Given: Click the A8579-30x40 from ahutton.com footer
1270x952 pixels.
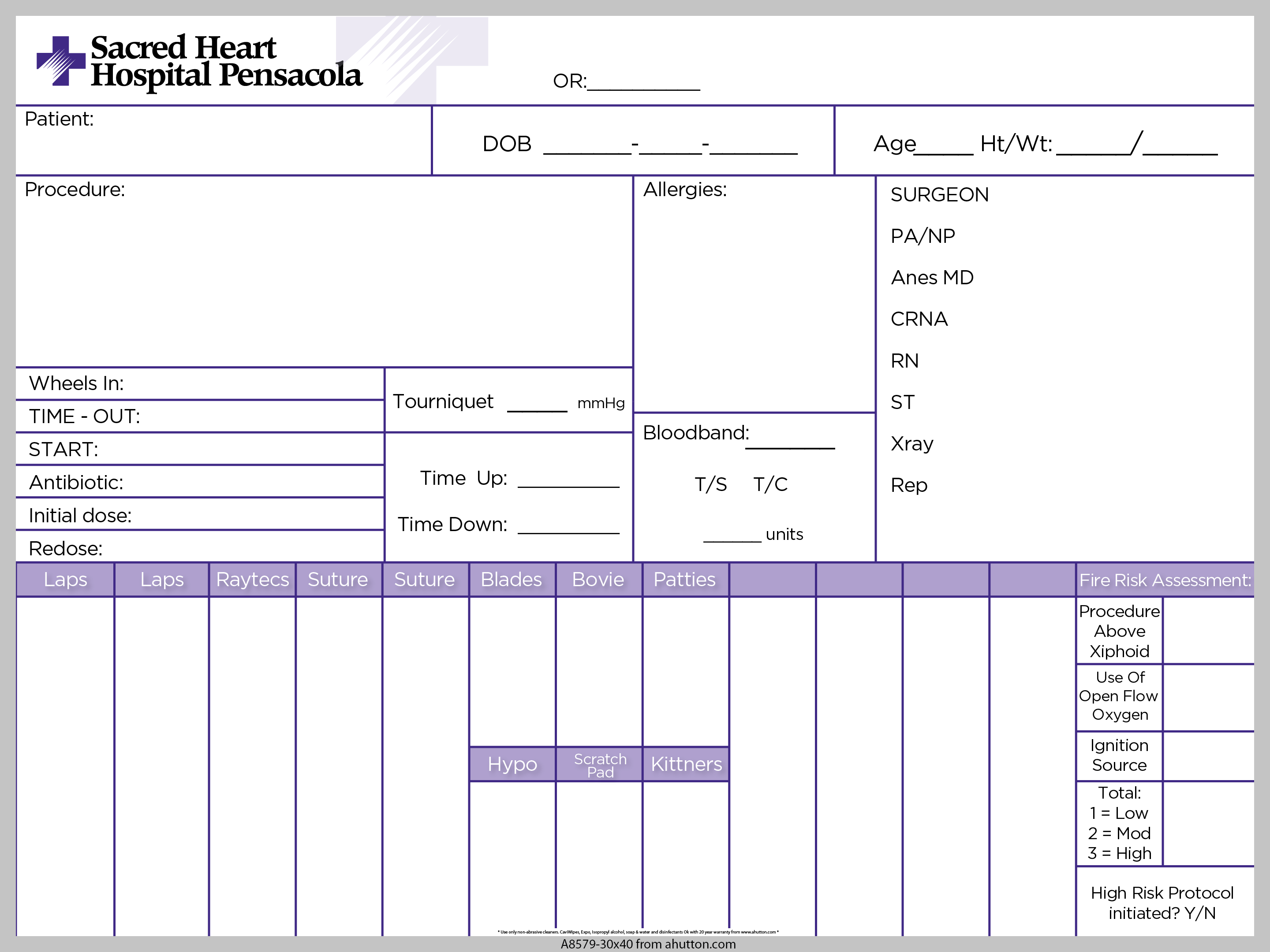Looking at the screenshot, I should pyautogui.click(x=648, y=945).
